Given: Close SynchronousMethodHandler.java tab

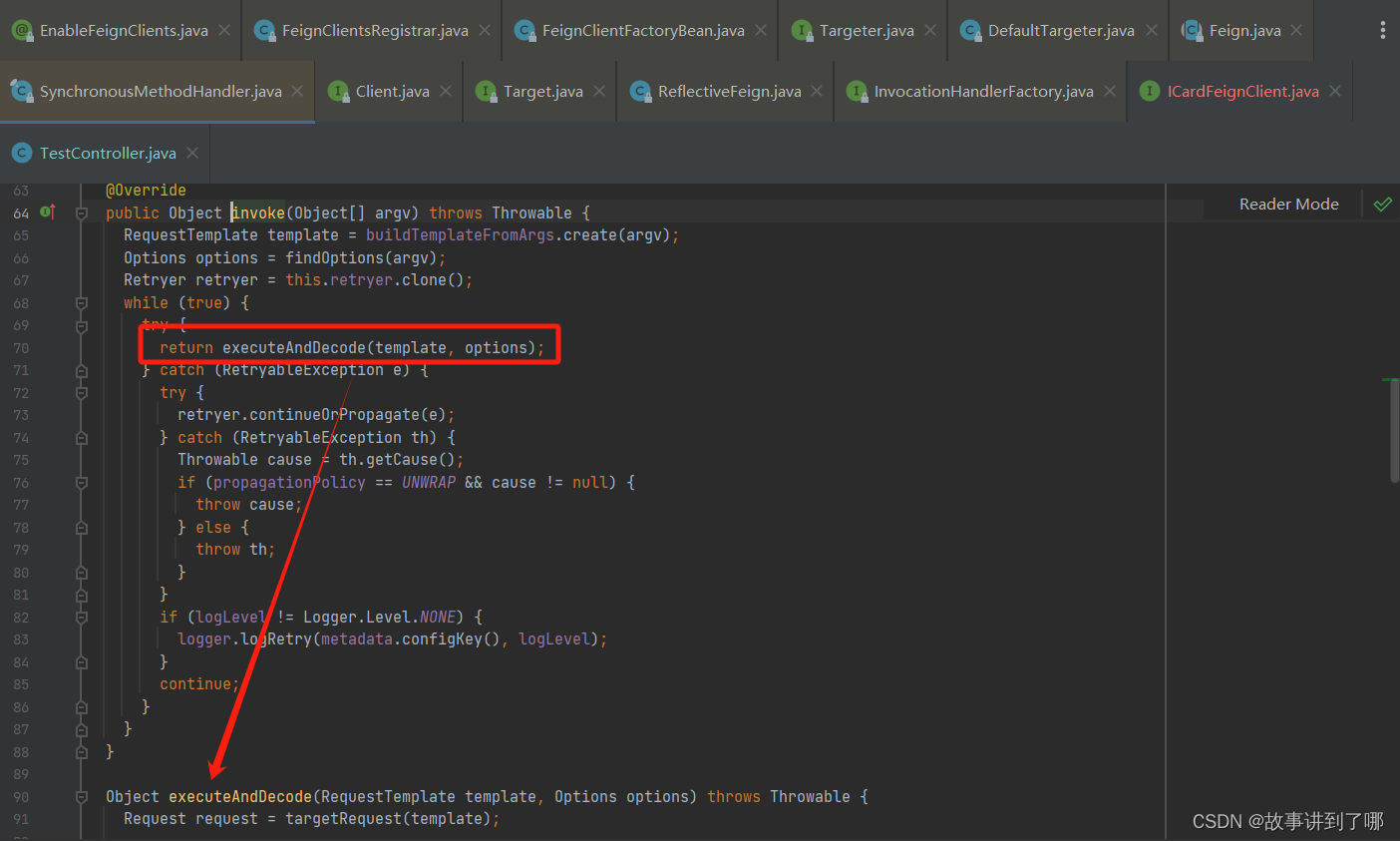Looking at the screenshot, I should pyautogui.click(x=297, y=91).
